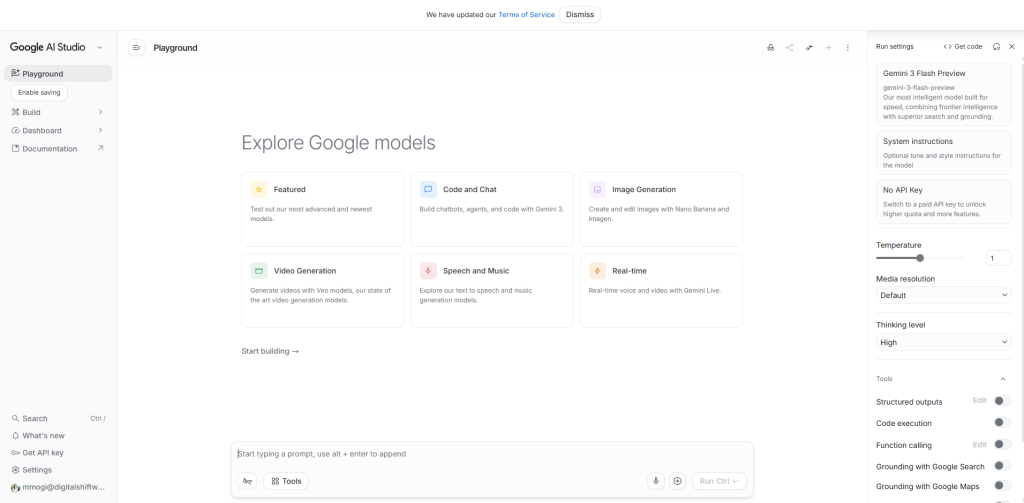Screen dimensions: 1024x503
Task: Click the microphone icon in prompt box
Action: [656, 481]
